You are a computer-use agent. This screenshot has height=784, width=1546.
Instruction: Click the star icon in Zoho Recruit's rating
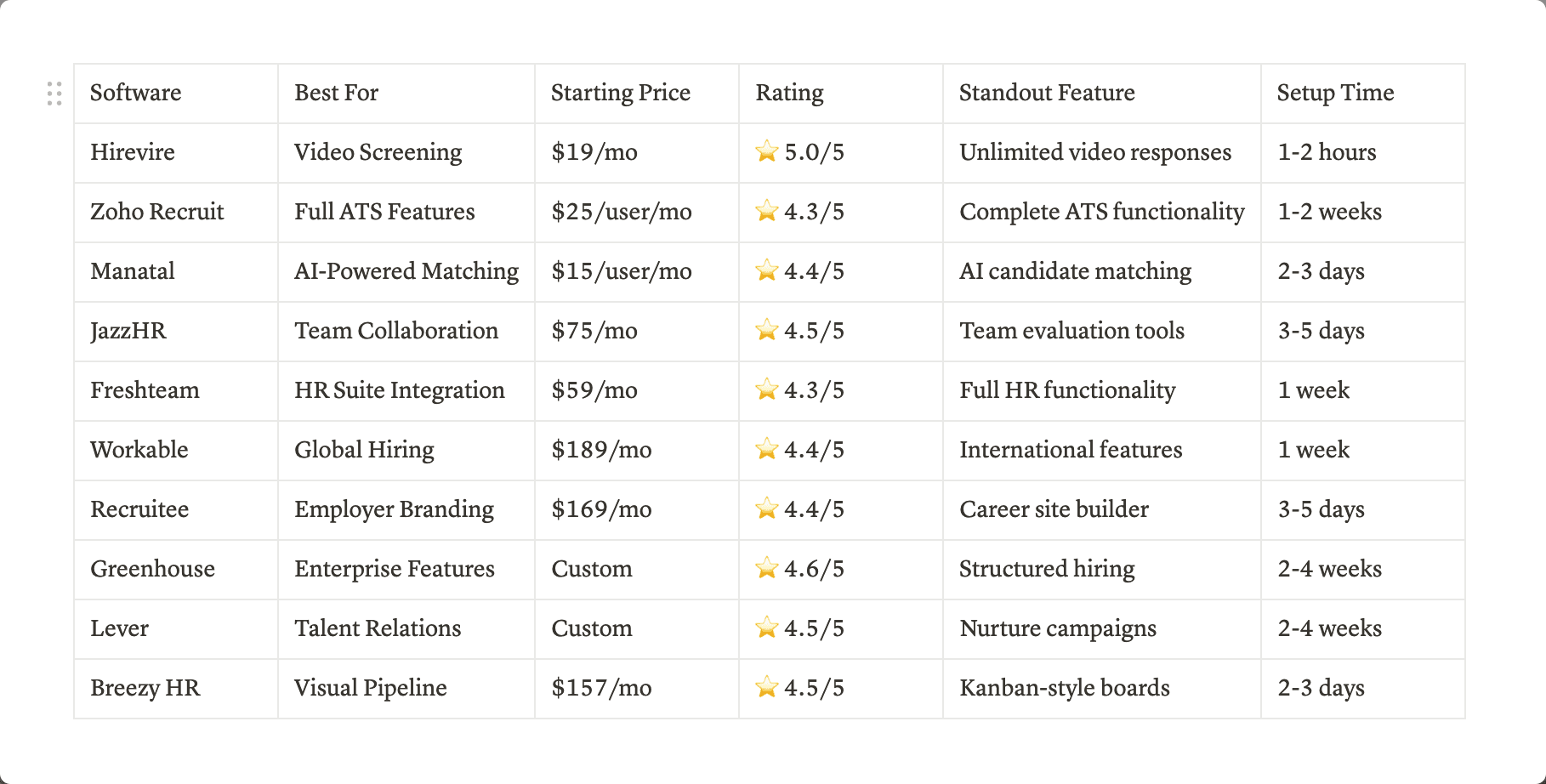(x=767, y=211)
